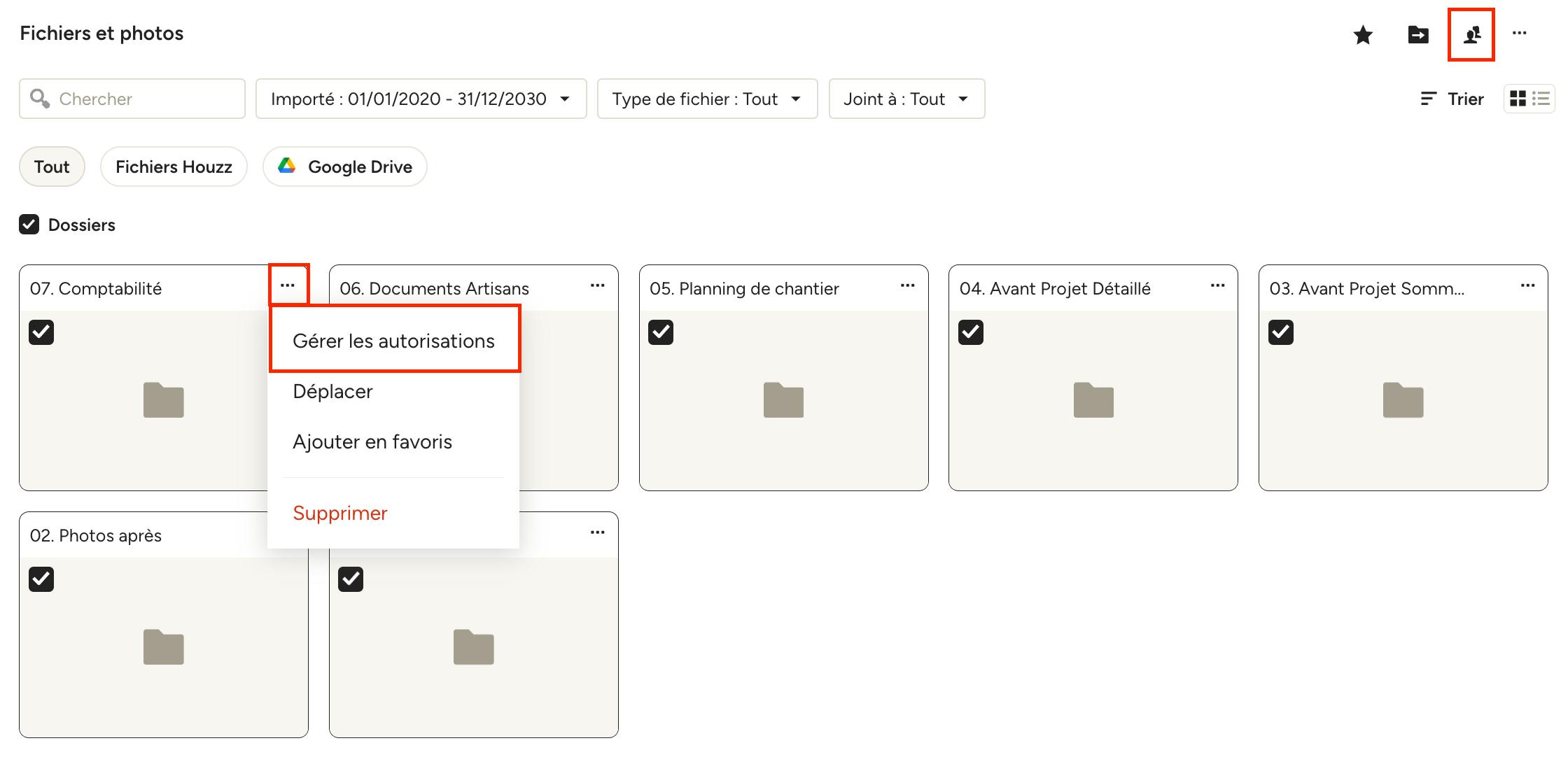
Task: Open the folder icon of 03. Avant Projet Somm...
Action: point(1403,400)
